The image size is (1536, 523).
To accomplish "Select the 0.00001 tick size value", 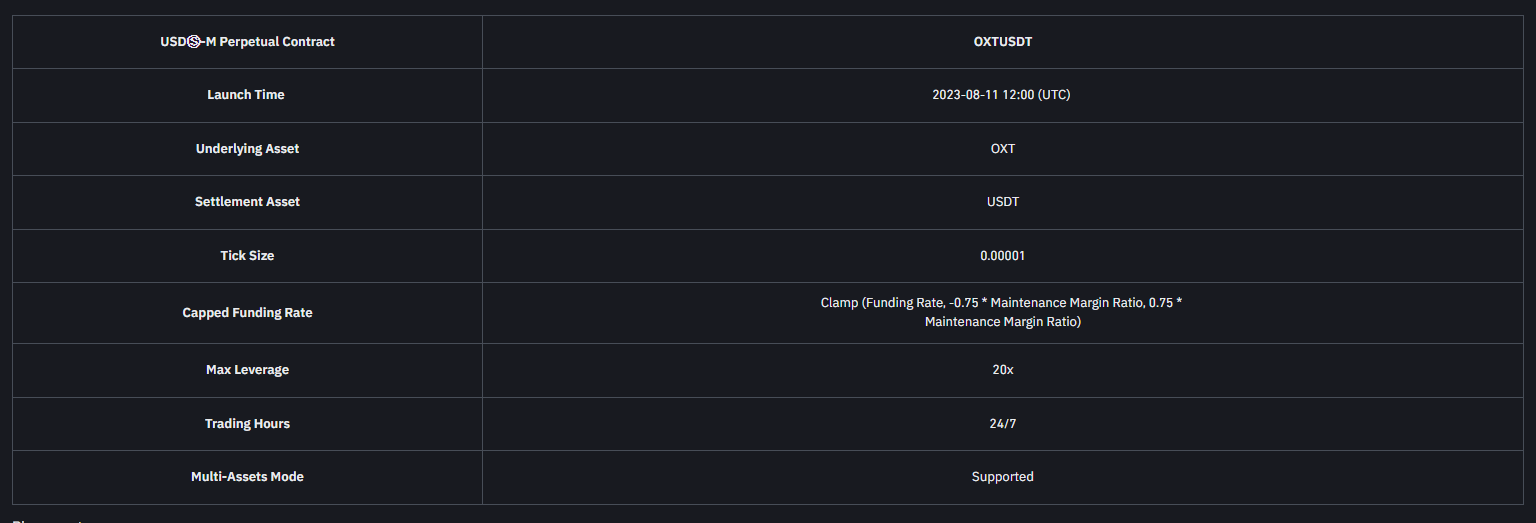I will 1002,256.
